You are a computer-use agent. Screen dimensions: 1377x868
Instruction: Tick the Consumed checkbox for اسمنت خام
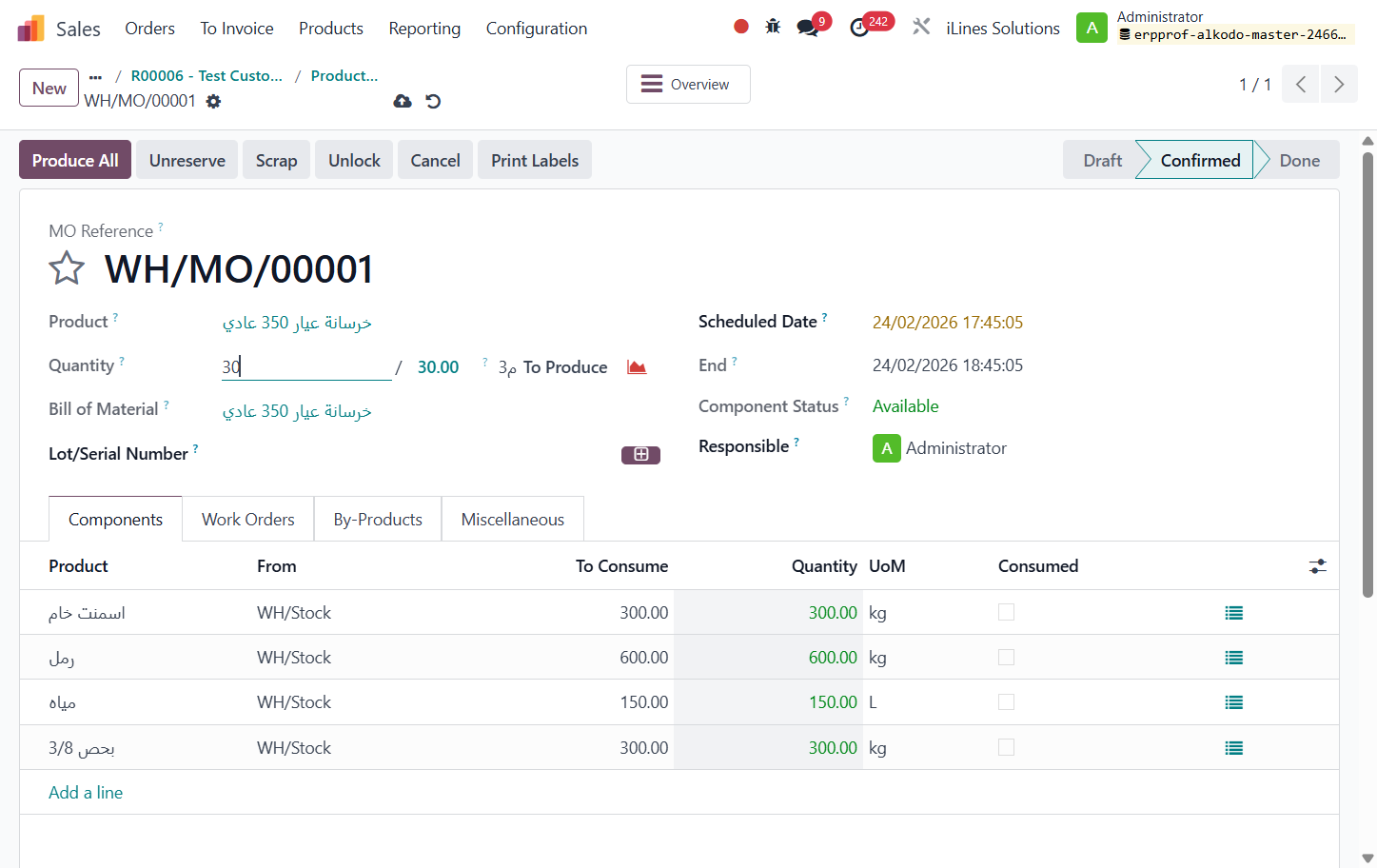coord(1006,612)
